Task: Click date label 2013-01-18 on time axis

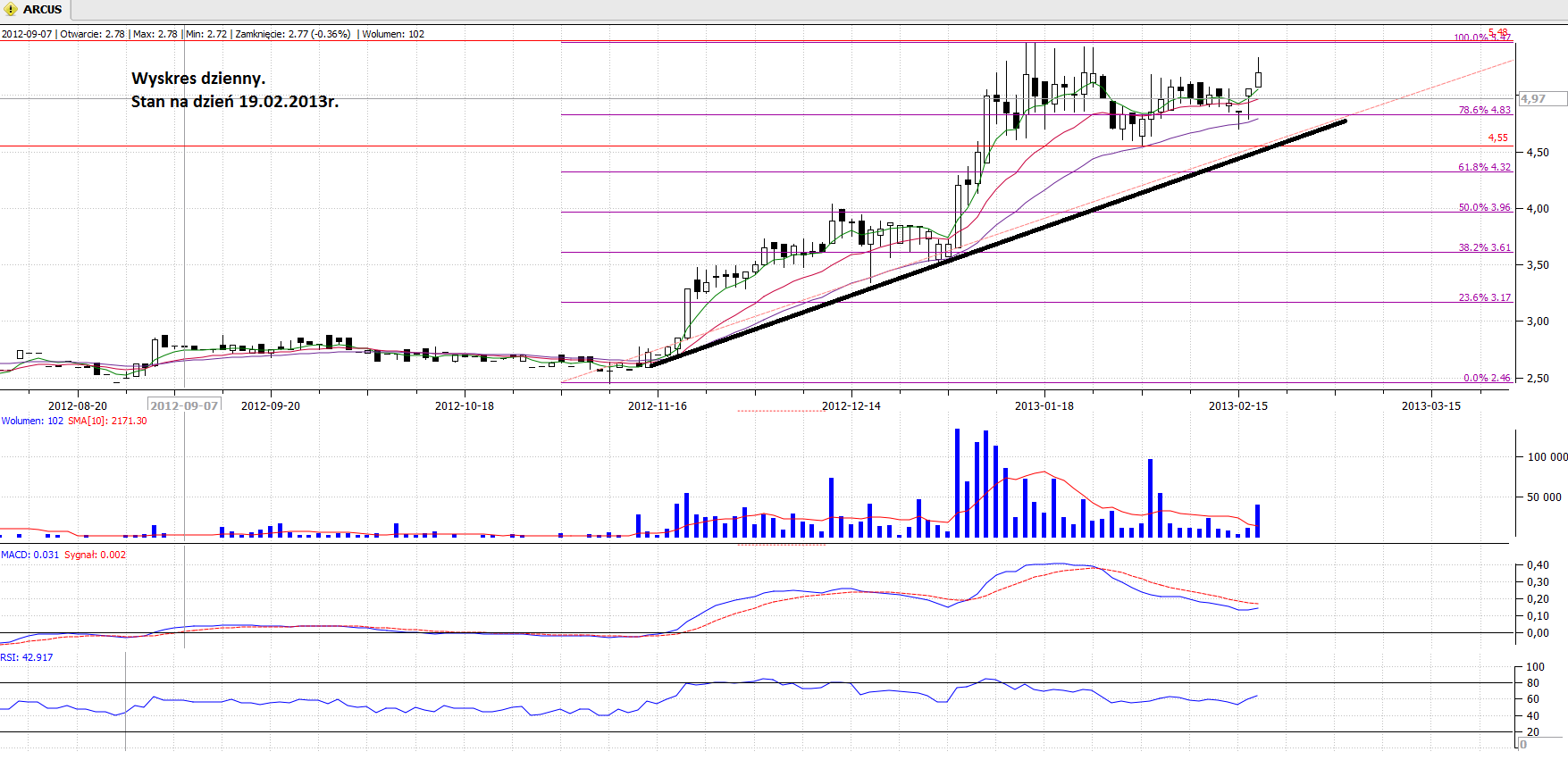Action: (x=1044, y=405)
